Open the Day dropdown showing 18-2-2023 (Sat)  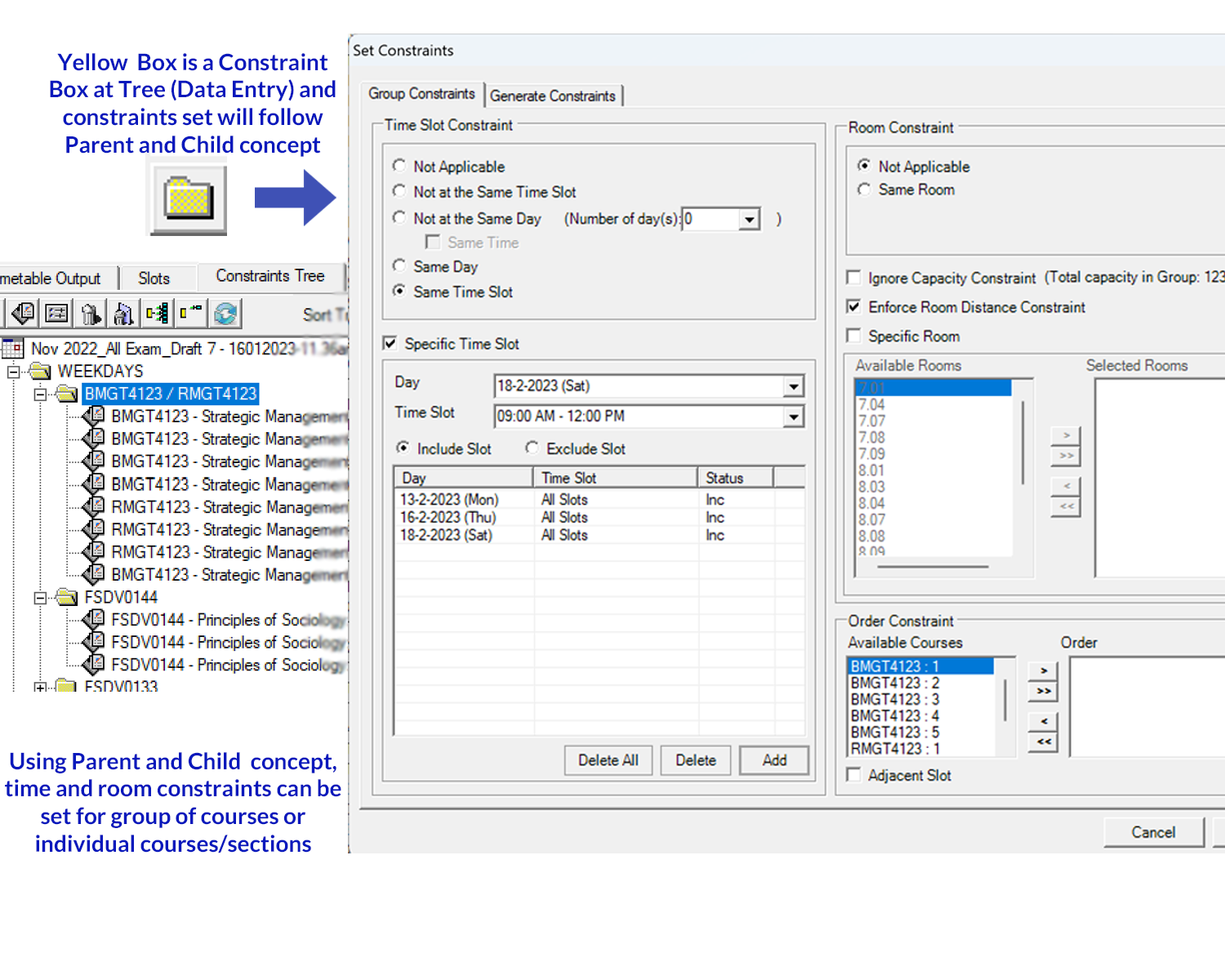[793, 386]
